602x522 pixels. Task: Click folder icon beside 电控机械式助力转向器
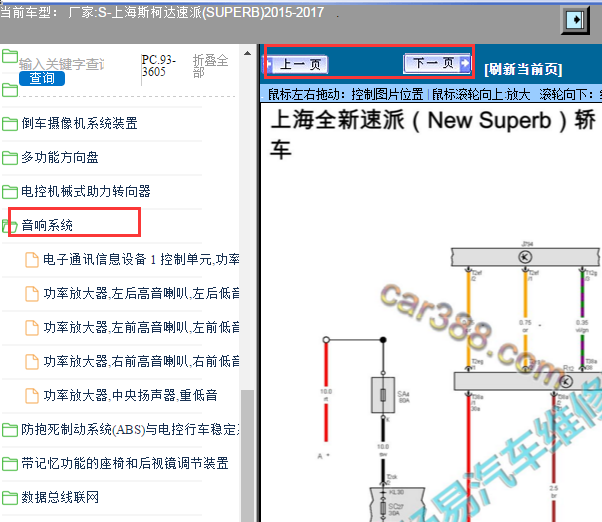[x=10, y=192]
